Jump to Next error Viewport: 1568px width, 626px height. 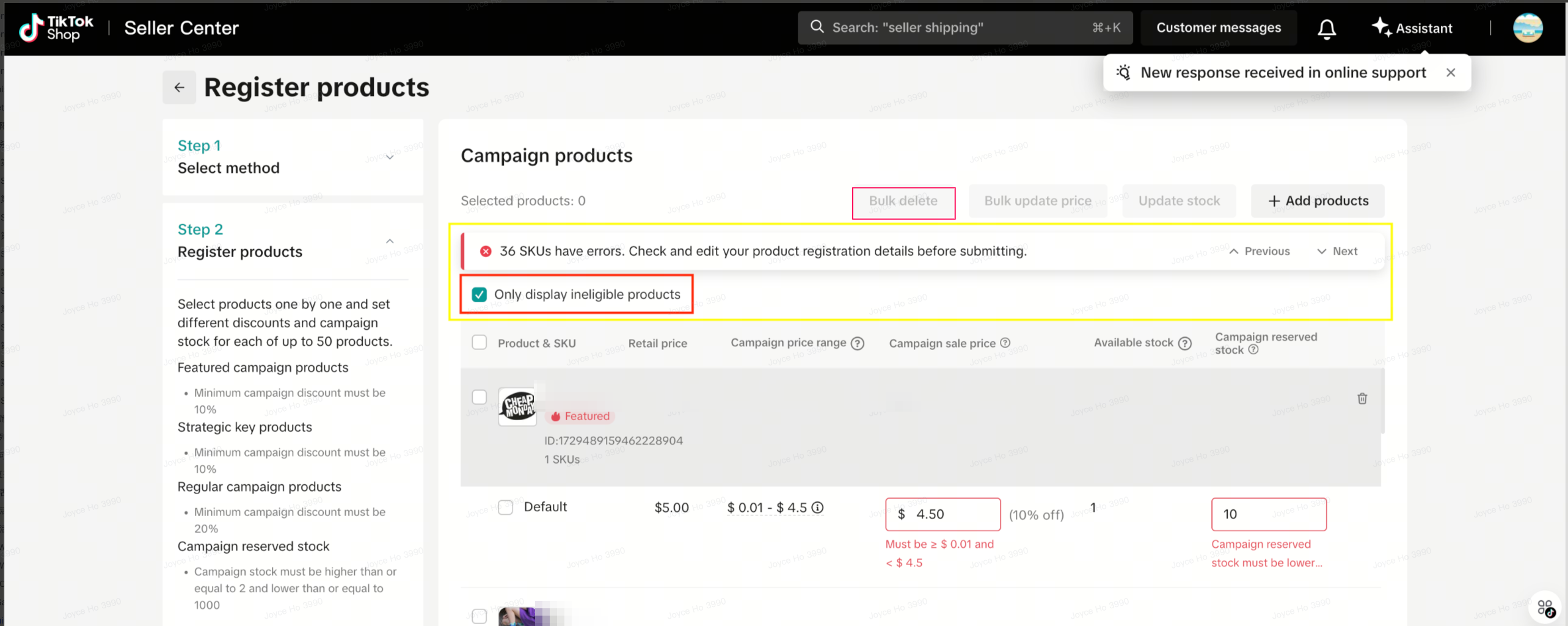click(1337, 252)
